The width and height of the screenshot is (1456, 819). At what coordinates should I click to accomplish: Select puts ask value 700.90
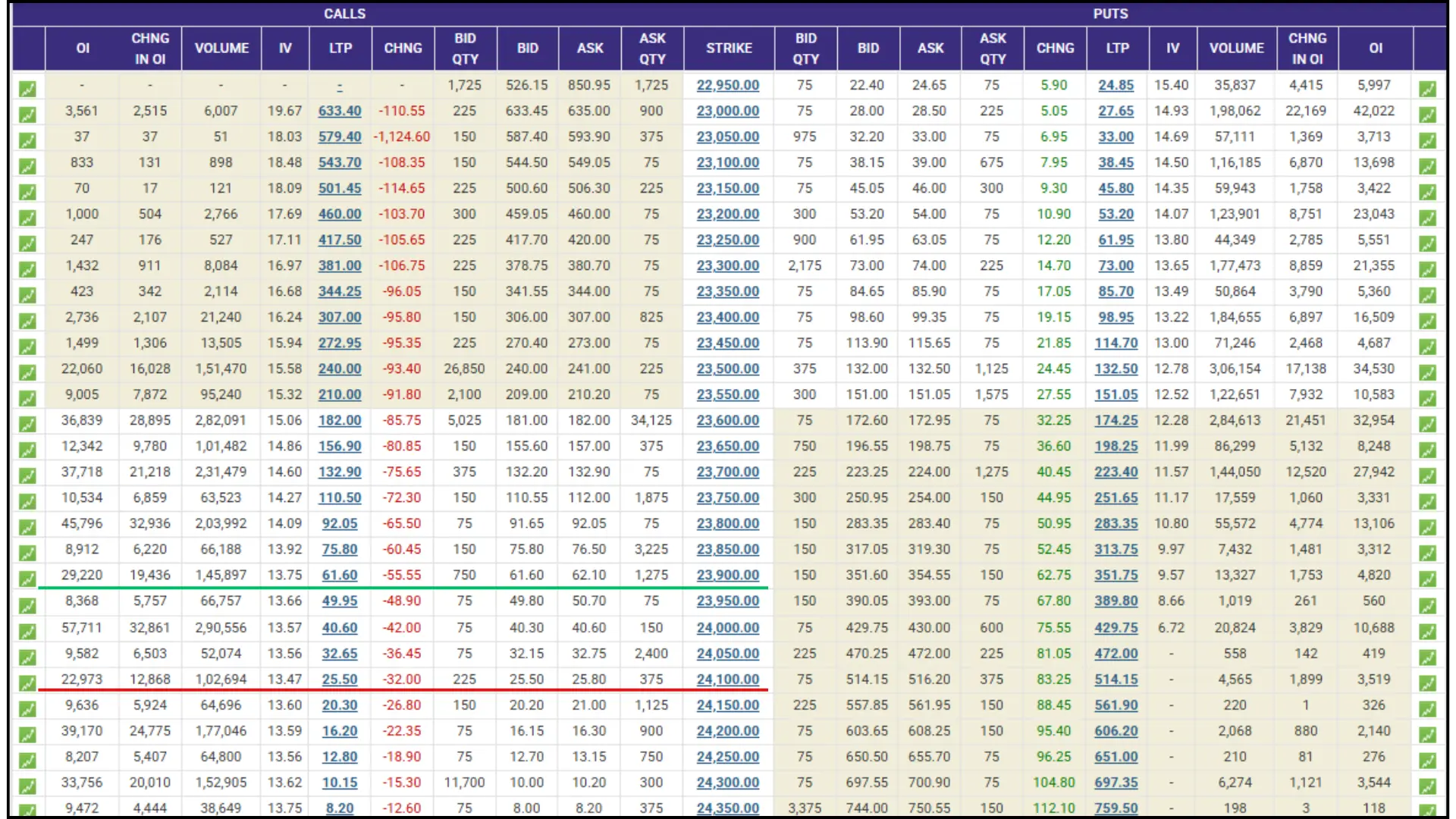click(x=929, y=783)
